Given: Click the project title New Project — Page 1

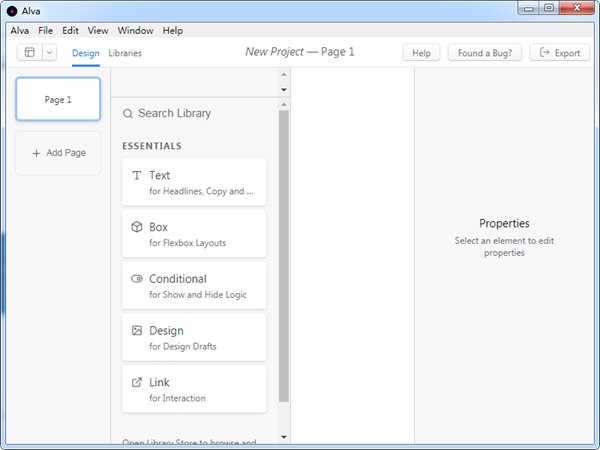Looking at the screenshot, I should pyautogui.click(x=300, y=52).
